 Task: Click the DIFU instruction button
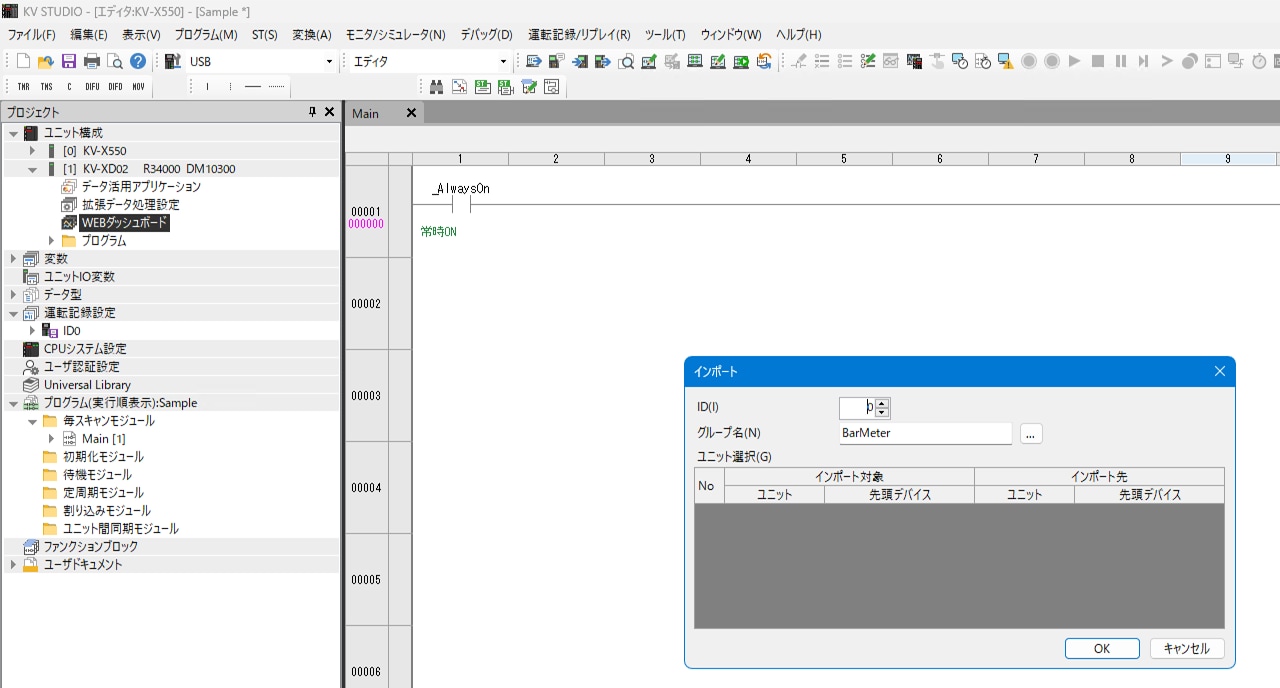(92, 87)
